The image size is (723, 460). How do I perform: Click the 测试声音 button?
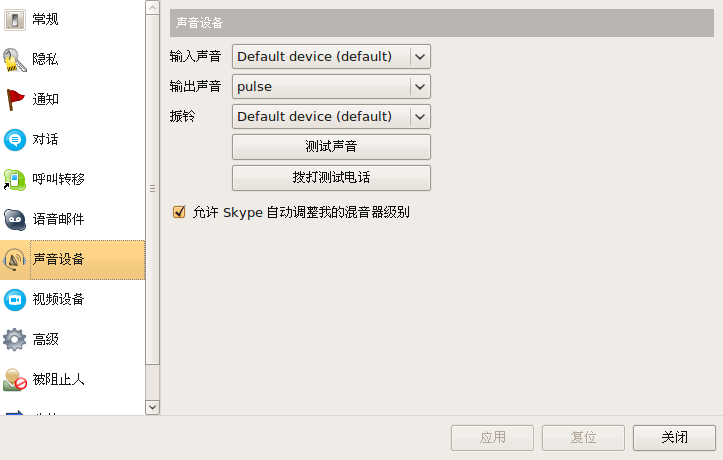(331, 147)
